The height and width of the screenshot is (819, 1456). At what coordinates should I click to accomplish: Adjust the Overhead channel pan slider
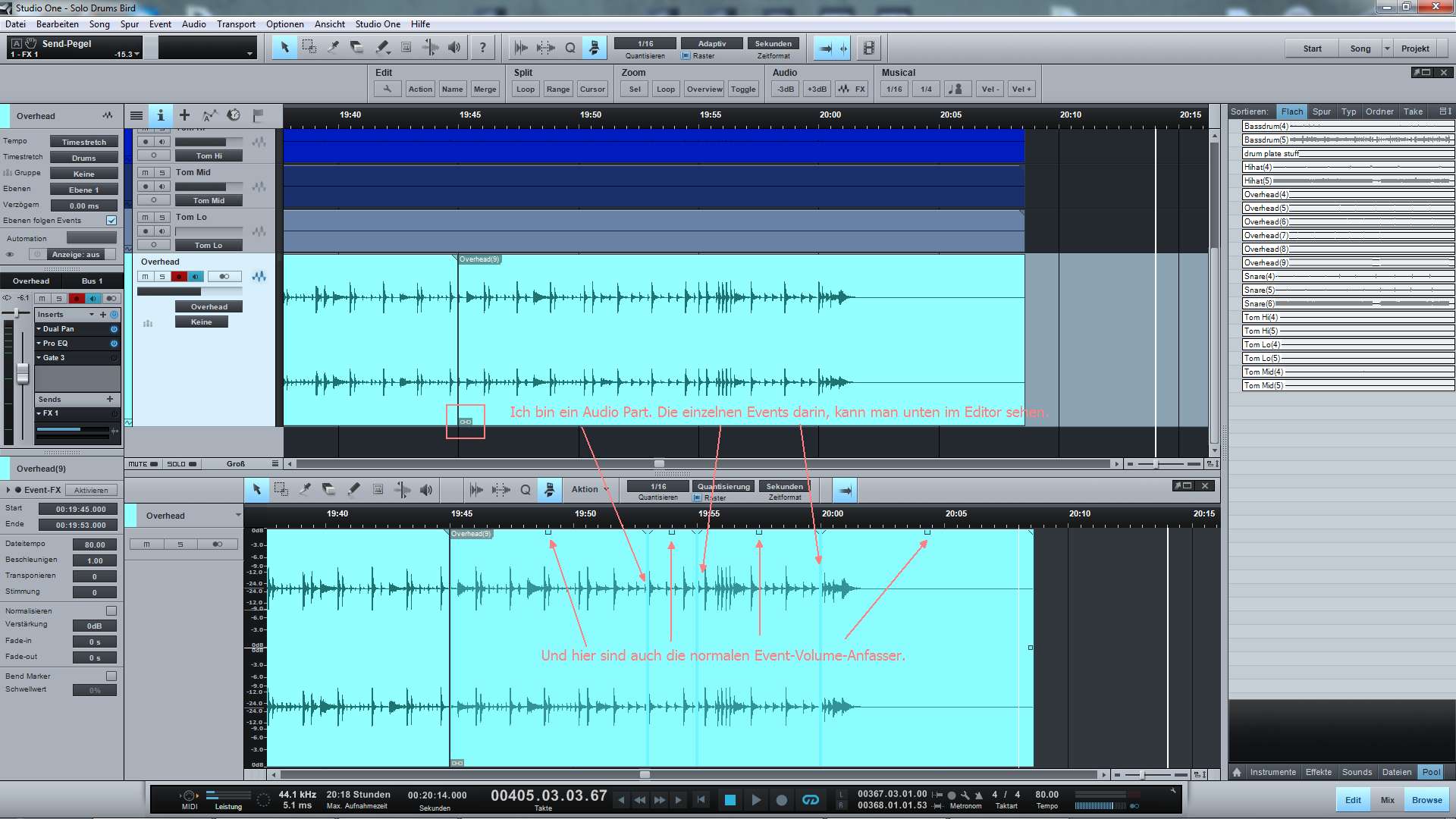pos(17,314)
